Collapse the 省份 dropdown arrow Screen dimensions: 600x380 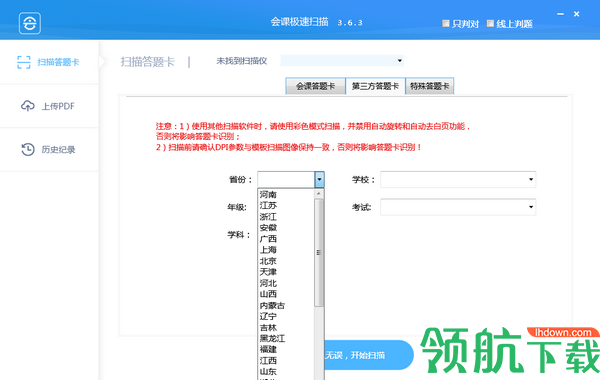pos(320,179)
